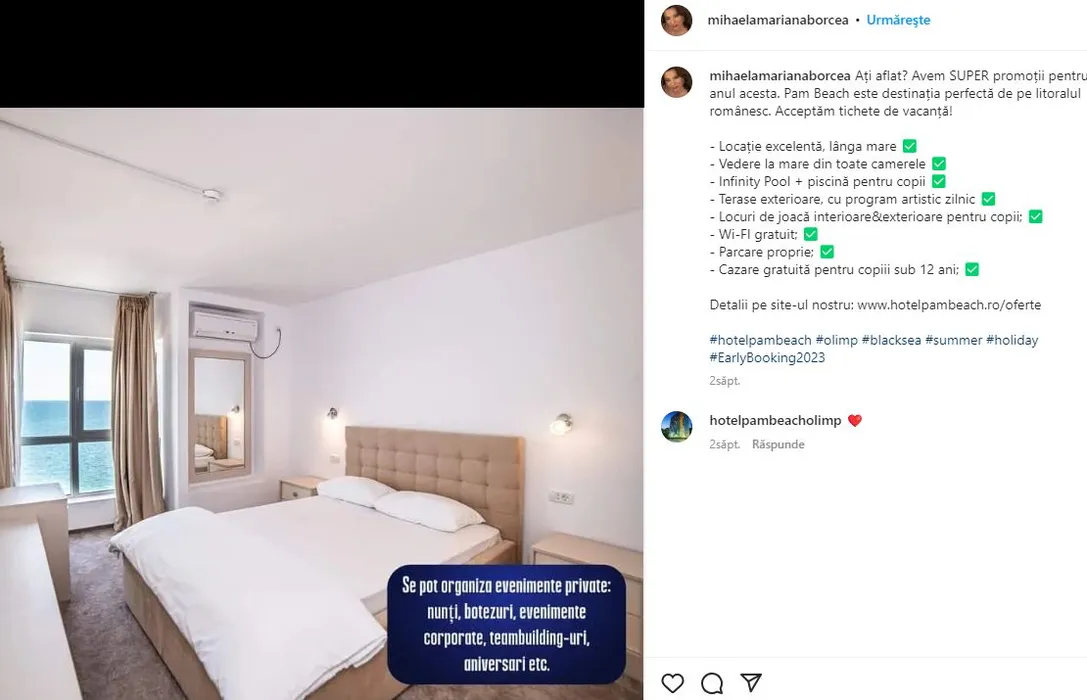
Task: Like the post with the heart icon
Action: [x=672, y=683]
